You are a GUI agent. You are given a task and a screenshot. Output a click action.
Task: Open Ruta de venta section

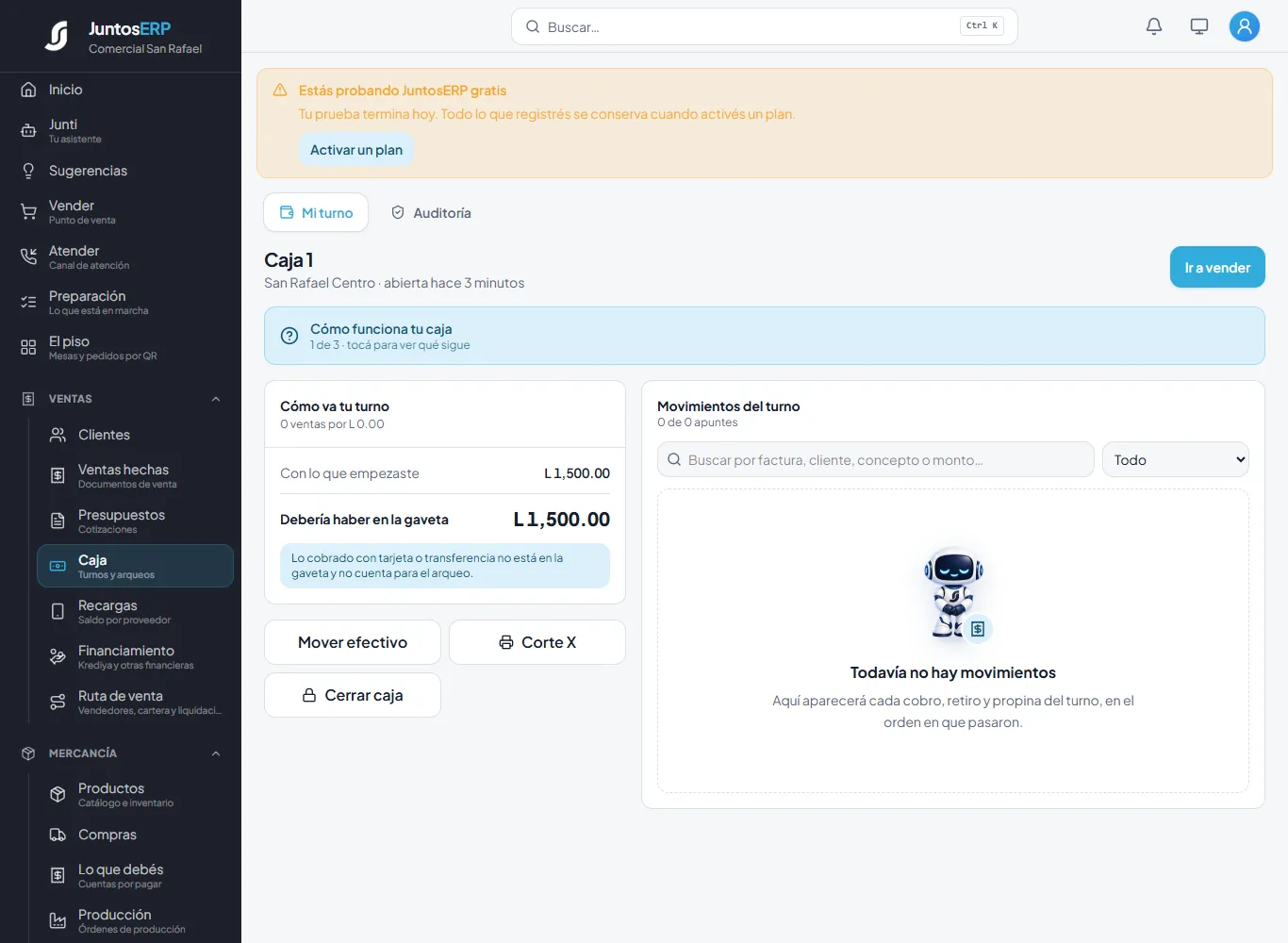tap(135, 702)
